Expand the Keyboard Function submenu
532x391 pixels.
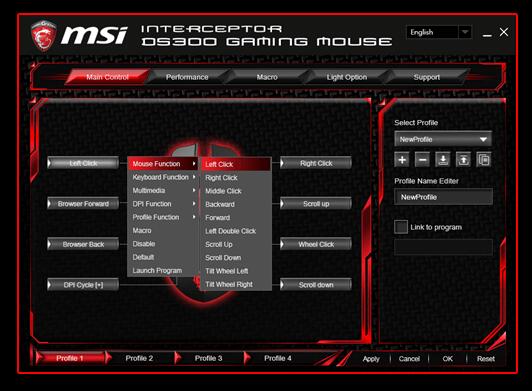click(x=163, y=177)
